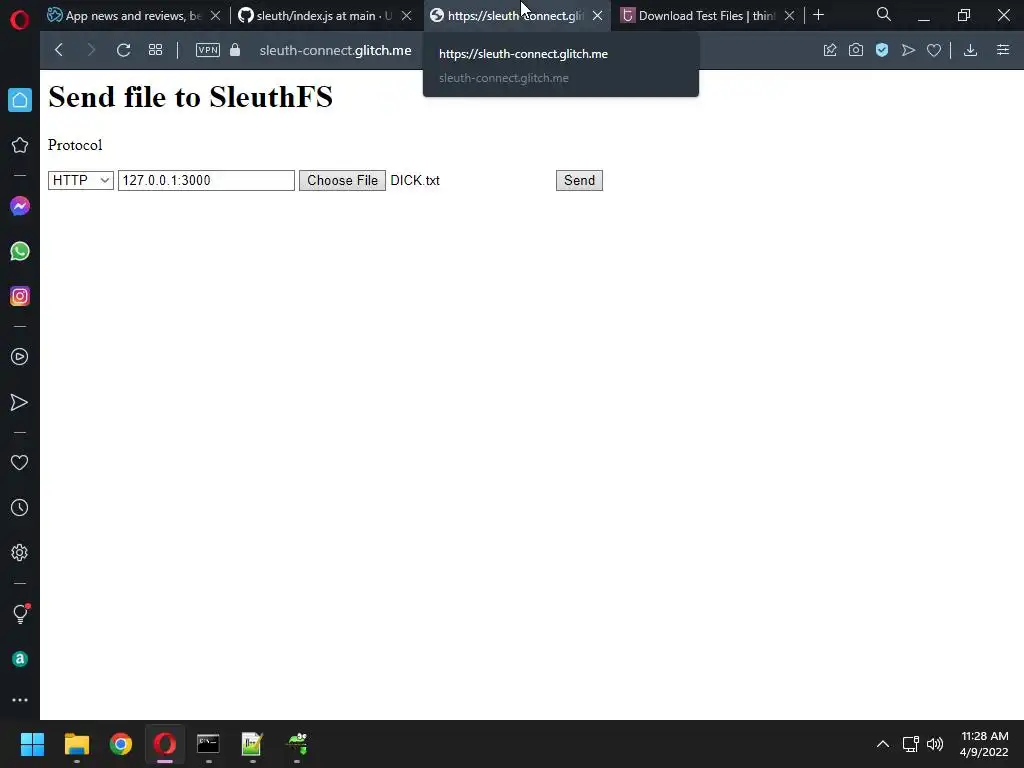Close the 'sleuth/index.js at main' tab

pyautogui.click(x=406, y=16)
